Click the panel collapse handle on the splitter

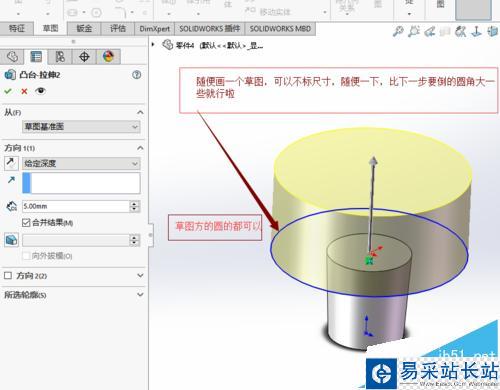point(150,235)
